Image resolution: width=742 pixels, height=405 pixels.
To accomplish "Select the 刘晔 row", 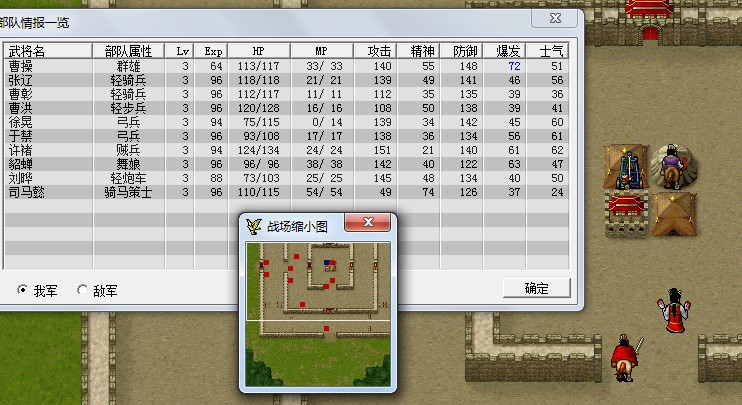I will pos(286,178).
